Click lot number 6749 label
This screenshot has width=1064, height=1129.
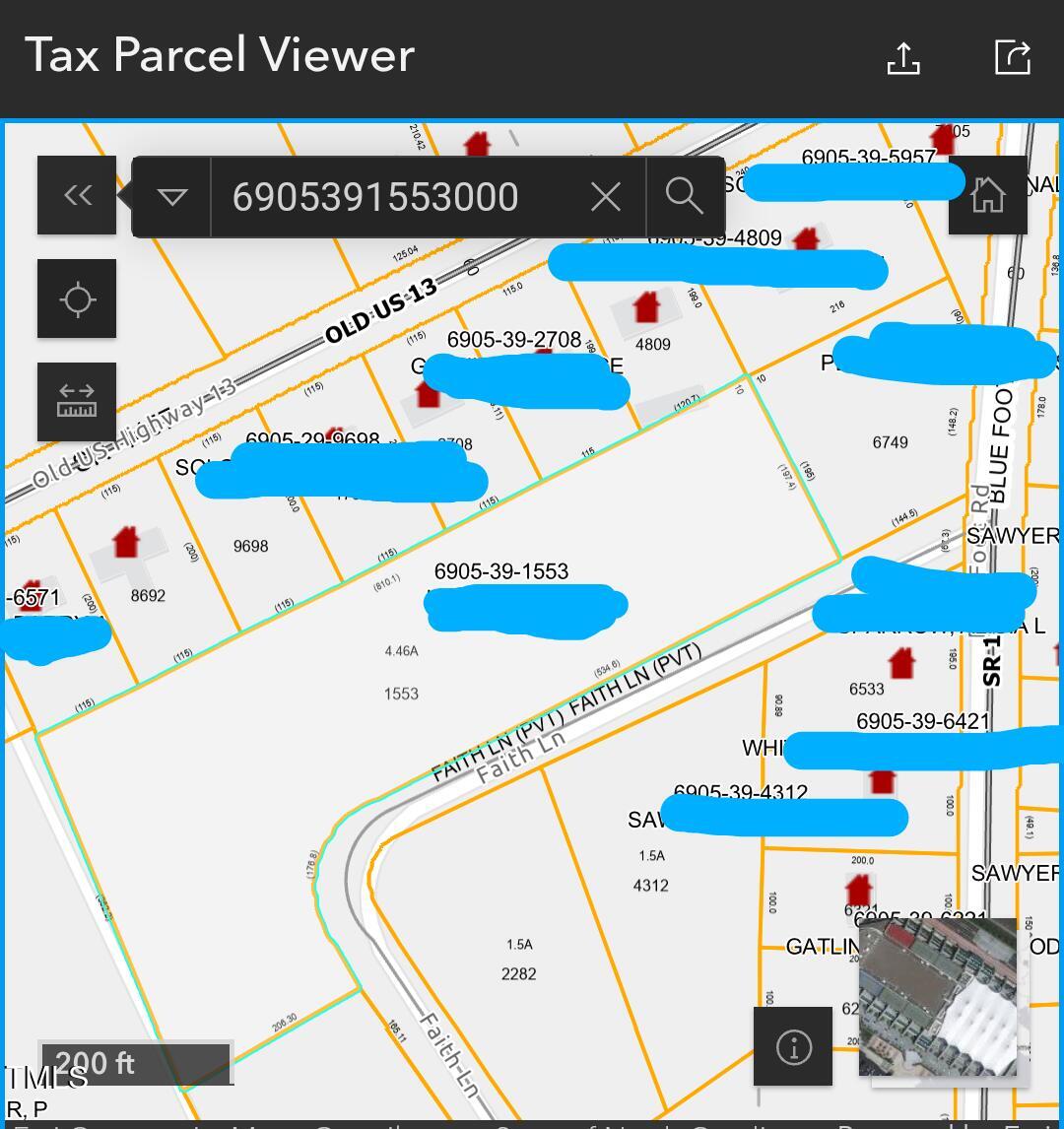[890, 442]
